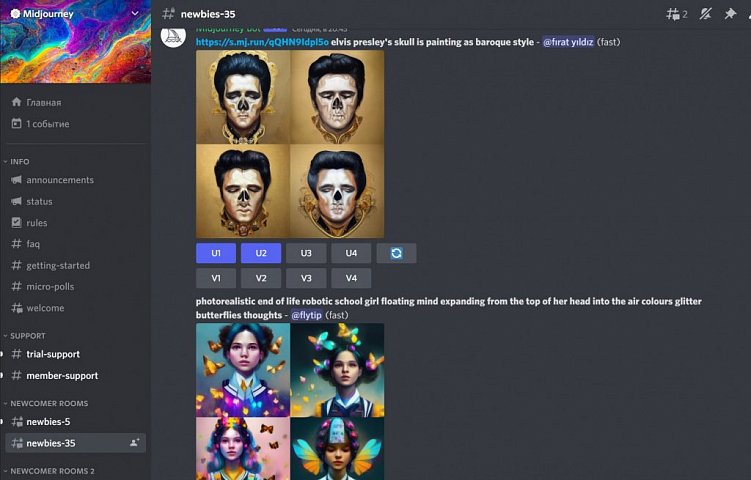Viewport: 751px width, 480px height.
Task: Click the newbies-35 title in header
Action: [x=208, y=14]
